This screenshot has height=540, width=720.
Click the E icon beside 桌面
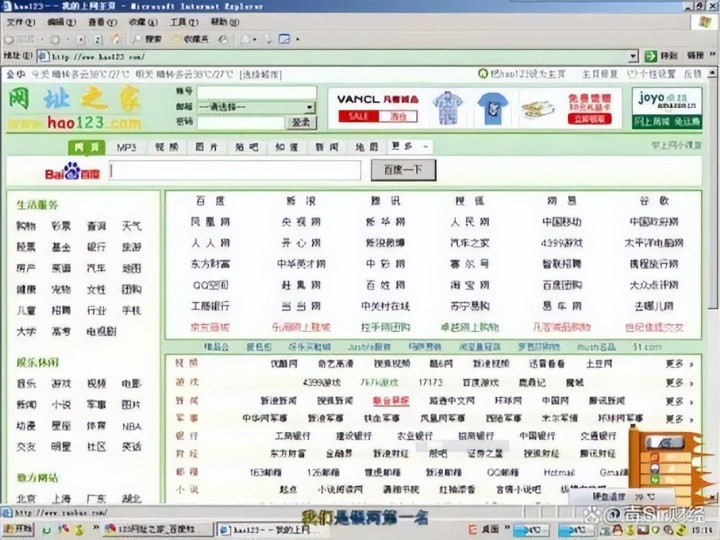point(472,530)
